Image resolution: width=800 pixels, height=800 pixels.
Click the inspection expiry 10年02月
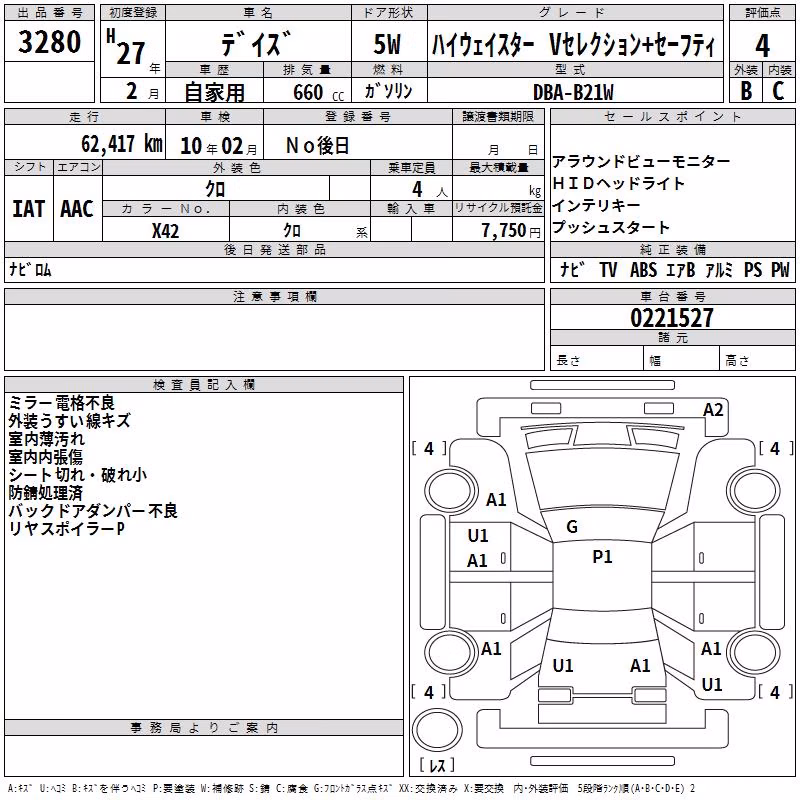tap(218, 146)
